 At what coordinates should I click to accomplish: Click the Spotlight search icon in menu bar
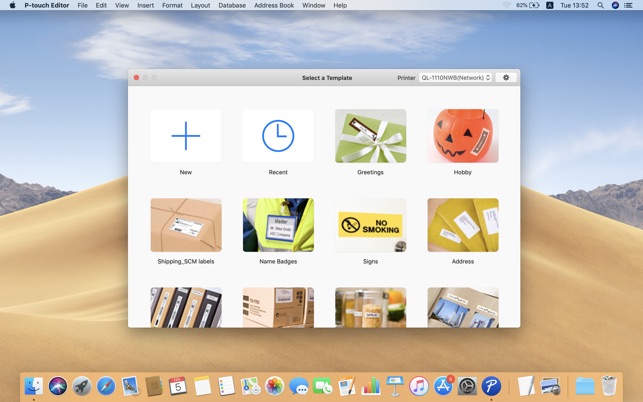point(600,5)
